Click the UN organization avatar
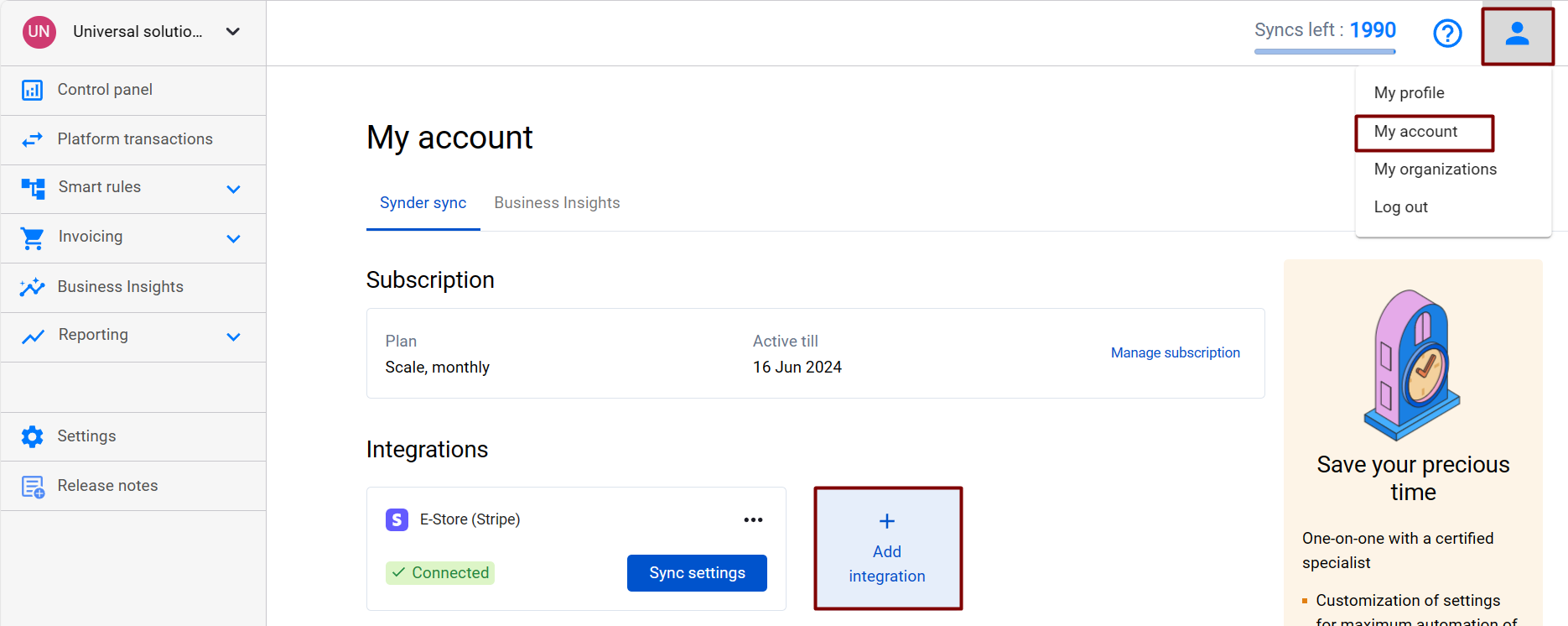The width and height of the screenshot is (1568, 626). [x=39, y=32]
